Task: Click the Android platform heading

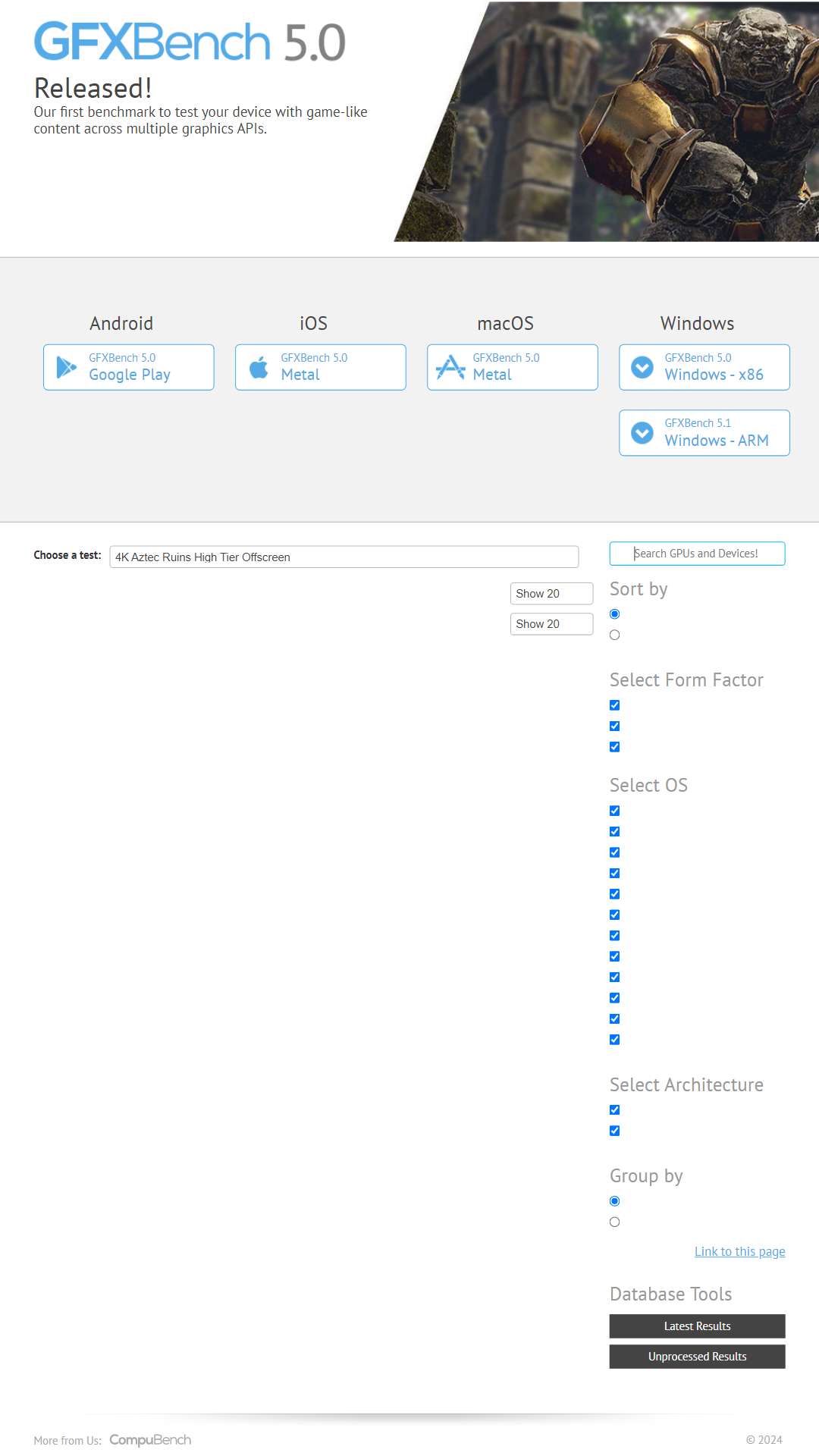Action: [121, 324]
